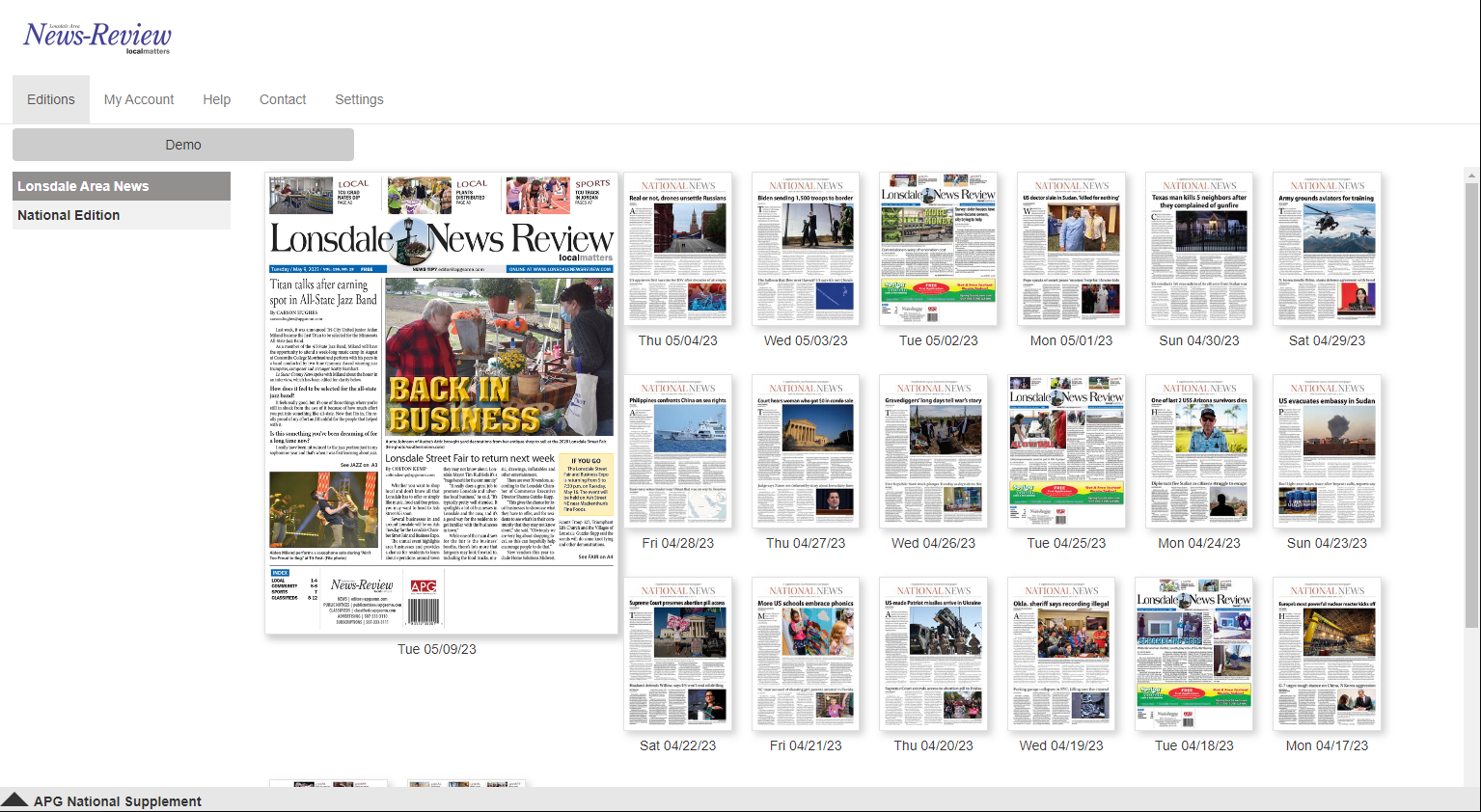Open the Thu 04/27/23 edition thumbnail

click(806, 451)
